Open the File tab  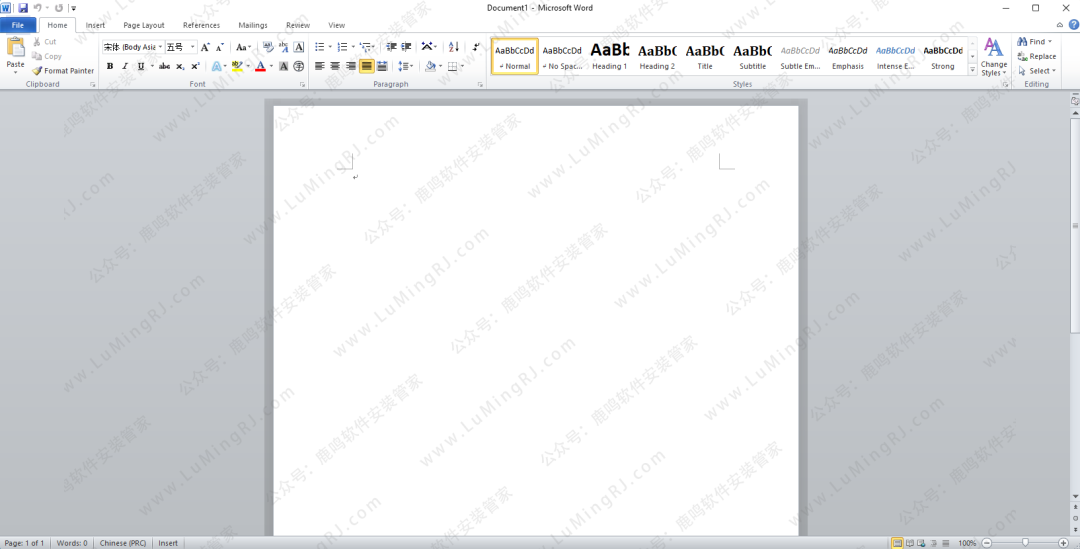(18, 25)
